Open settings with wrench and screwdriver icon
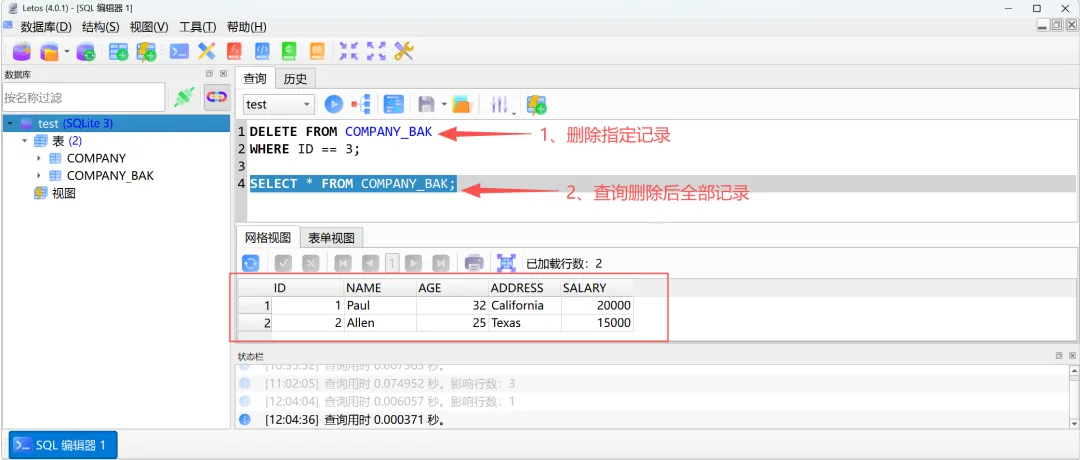 coord(404,51)
